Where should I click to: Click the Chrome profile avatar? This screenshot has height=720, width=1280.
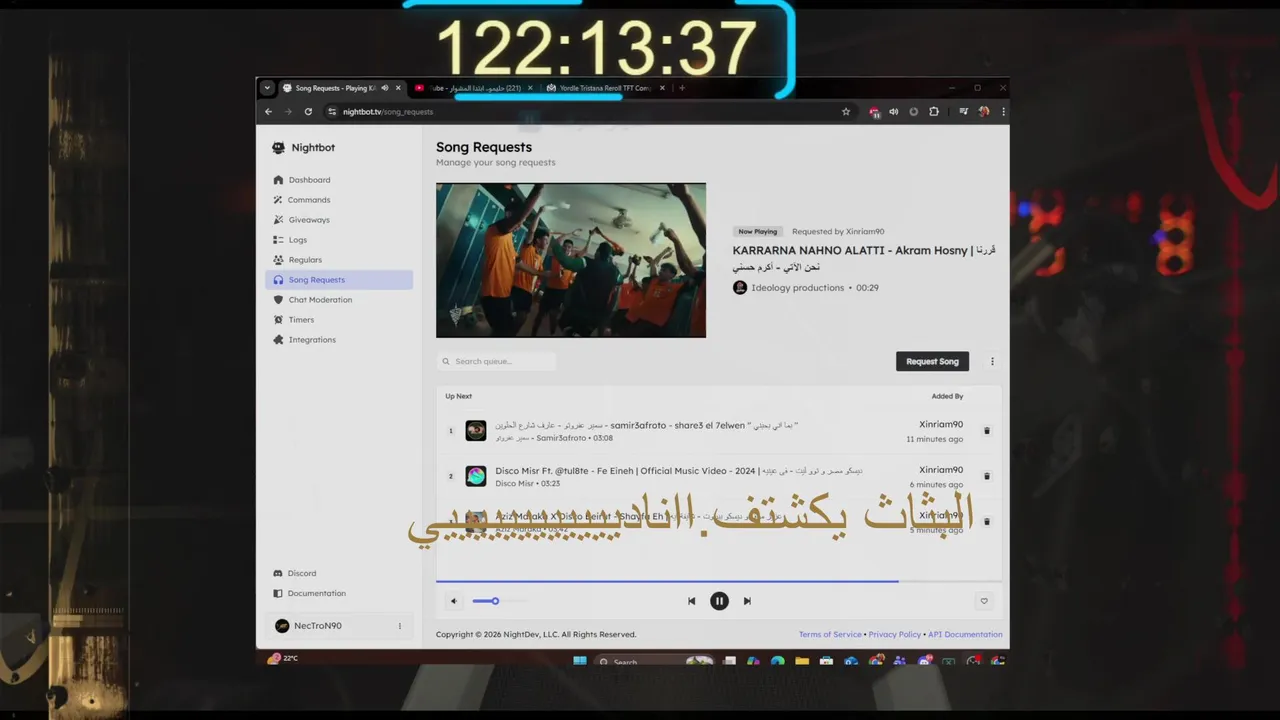984,112
